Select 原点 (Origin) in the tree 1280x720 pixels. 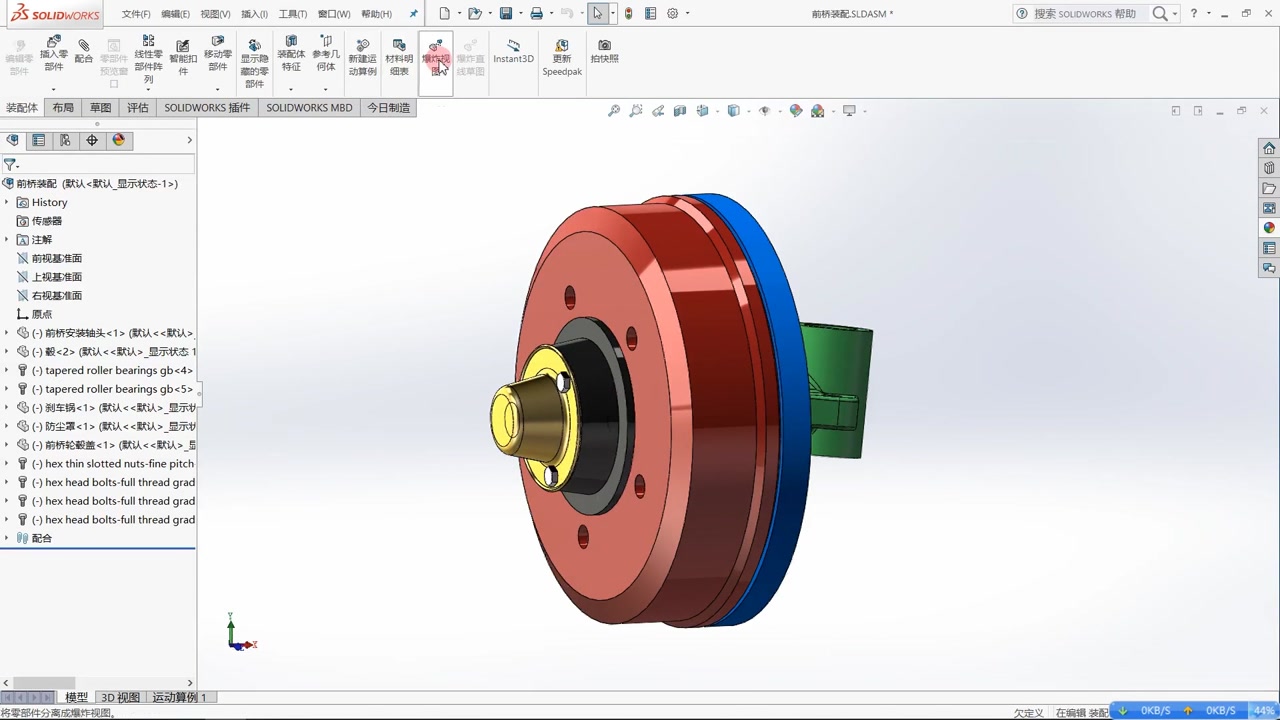[x=42, y=314]
